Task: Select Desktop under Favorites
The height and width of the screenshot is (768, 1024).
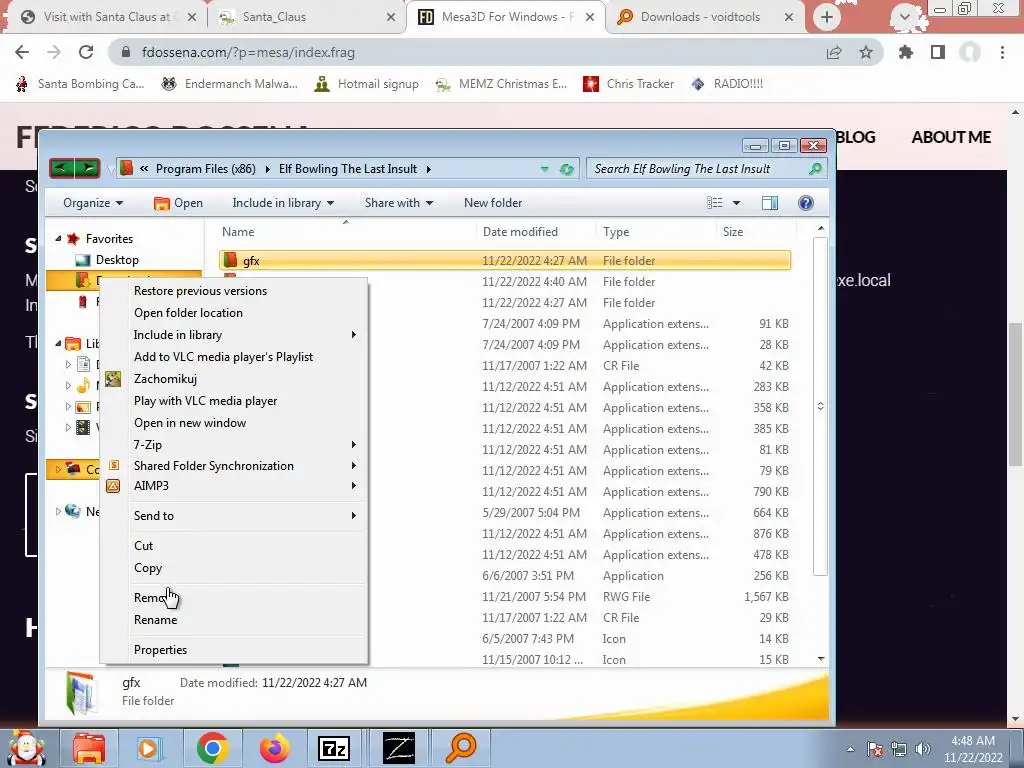Action: pos(118,260)
